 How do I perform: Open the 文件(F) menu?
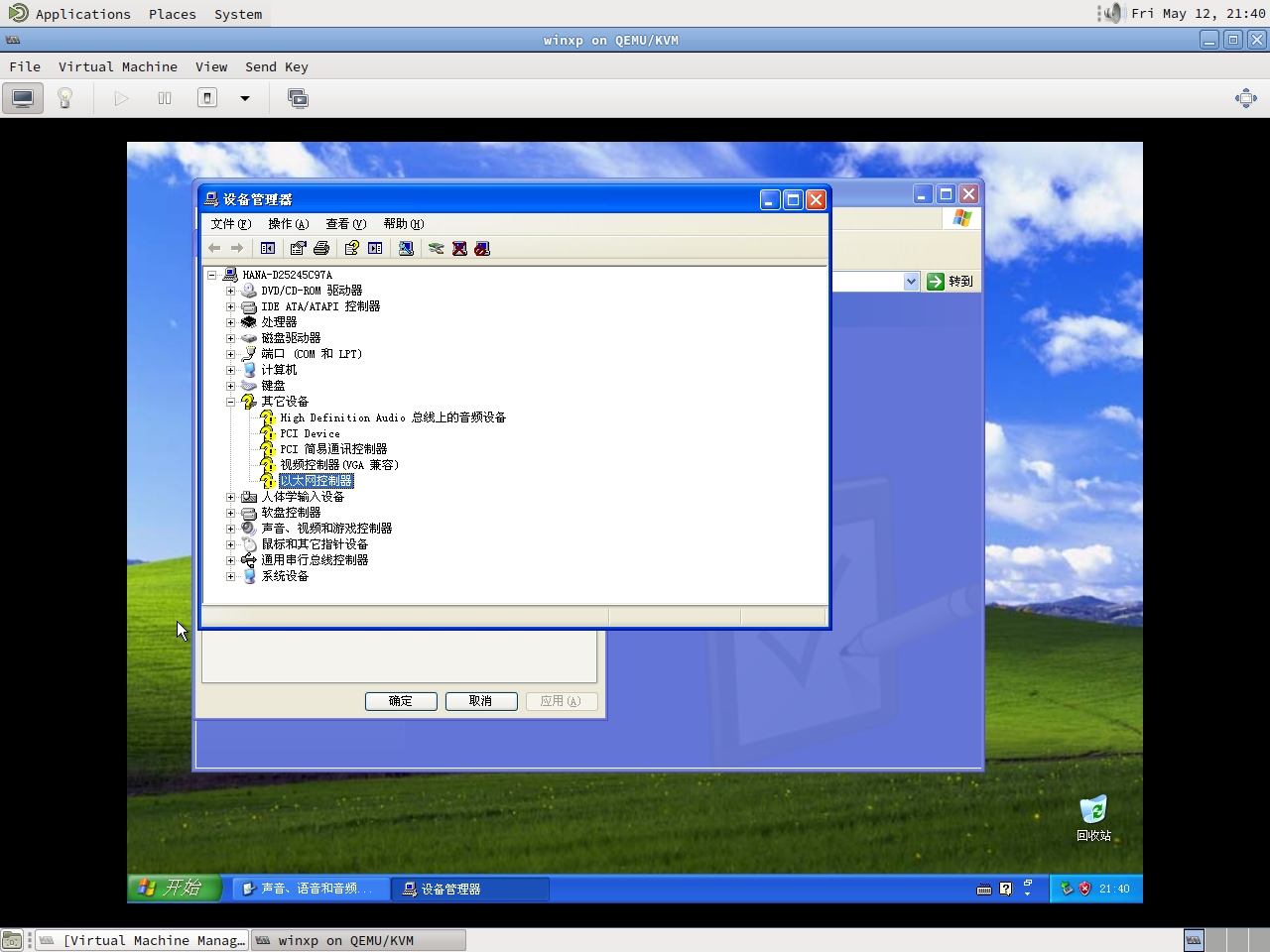coord(230,224)
